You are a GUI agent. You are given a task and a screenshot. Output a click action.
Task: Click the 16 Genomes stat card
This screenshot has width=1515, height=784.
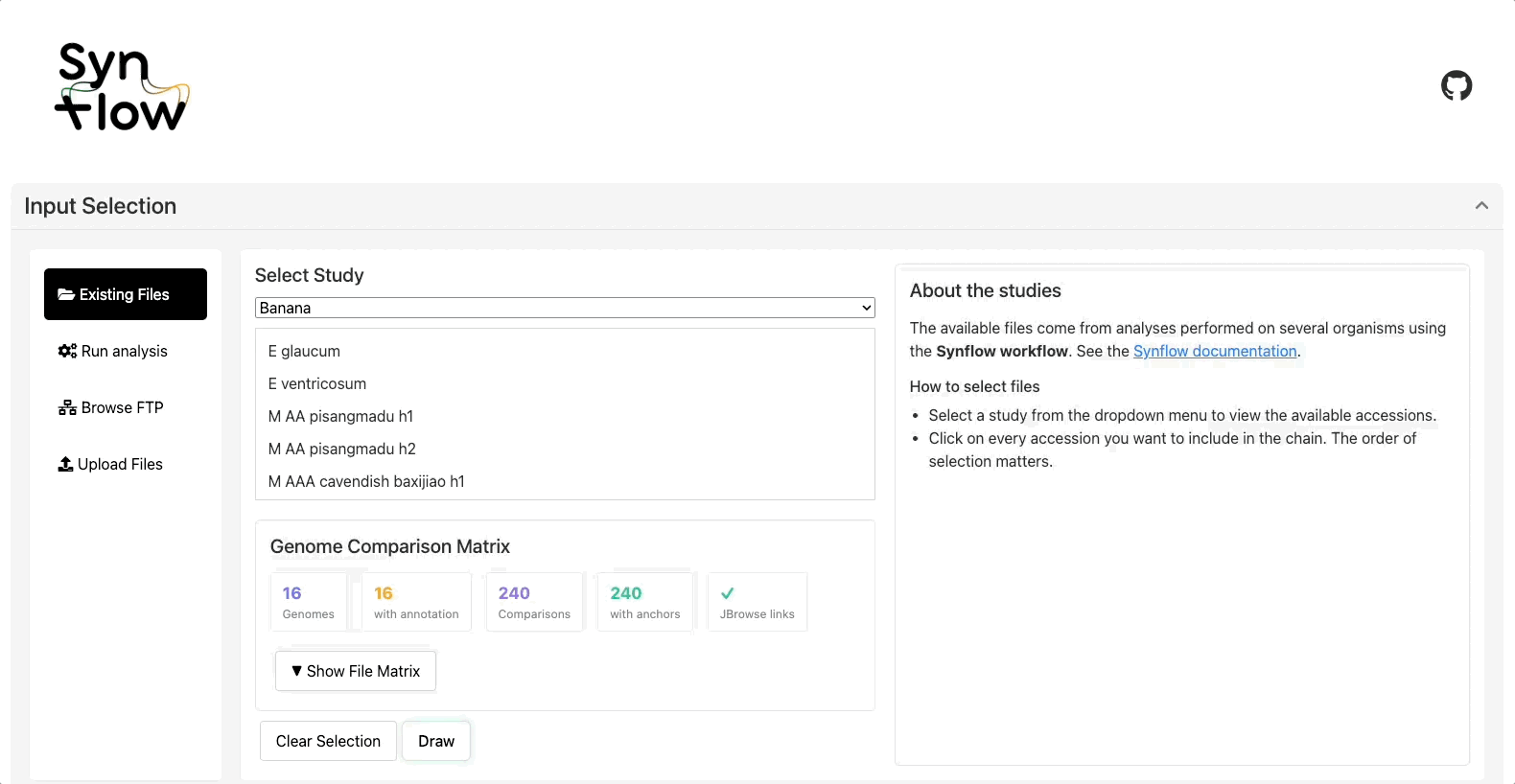click(309, 602)
